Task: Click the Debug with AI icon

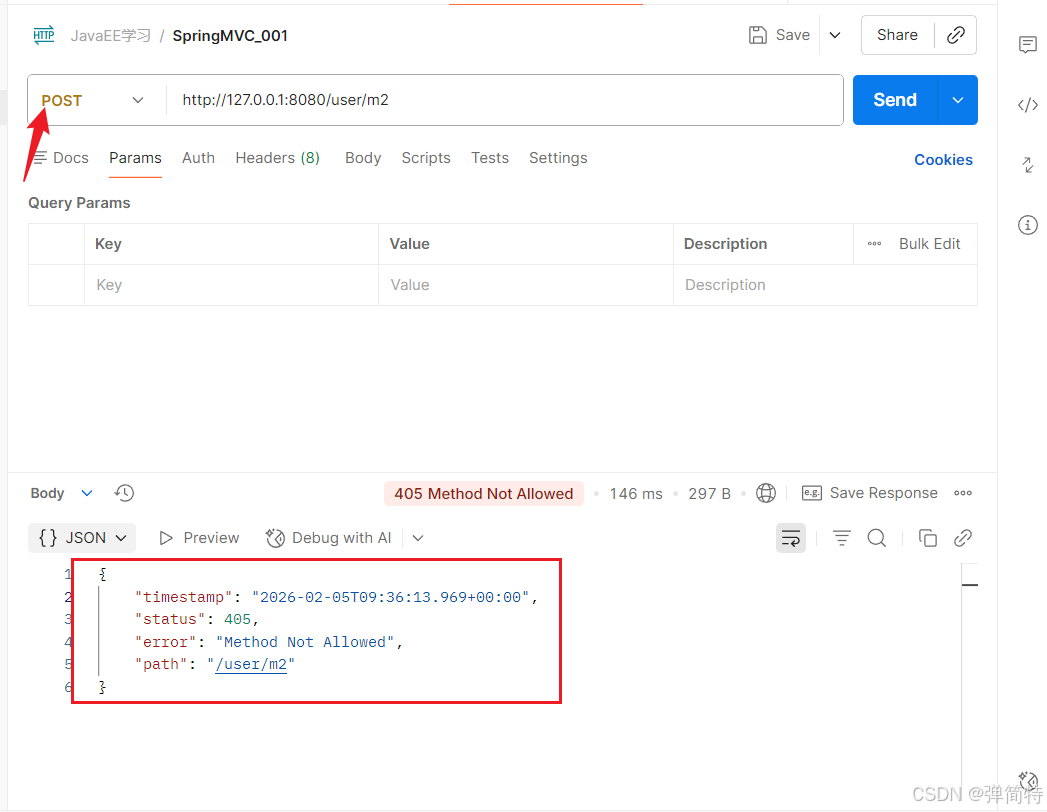Action: [275, 538]
